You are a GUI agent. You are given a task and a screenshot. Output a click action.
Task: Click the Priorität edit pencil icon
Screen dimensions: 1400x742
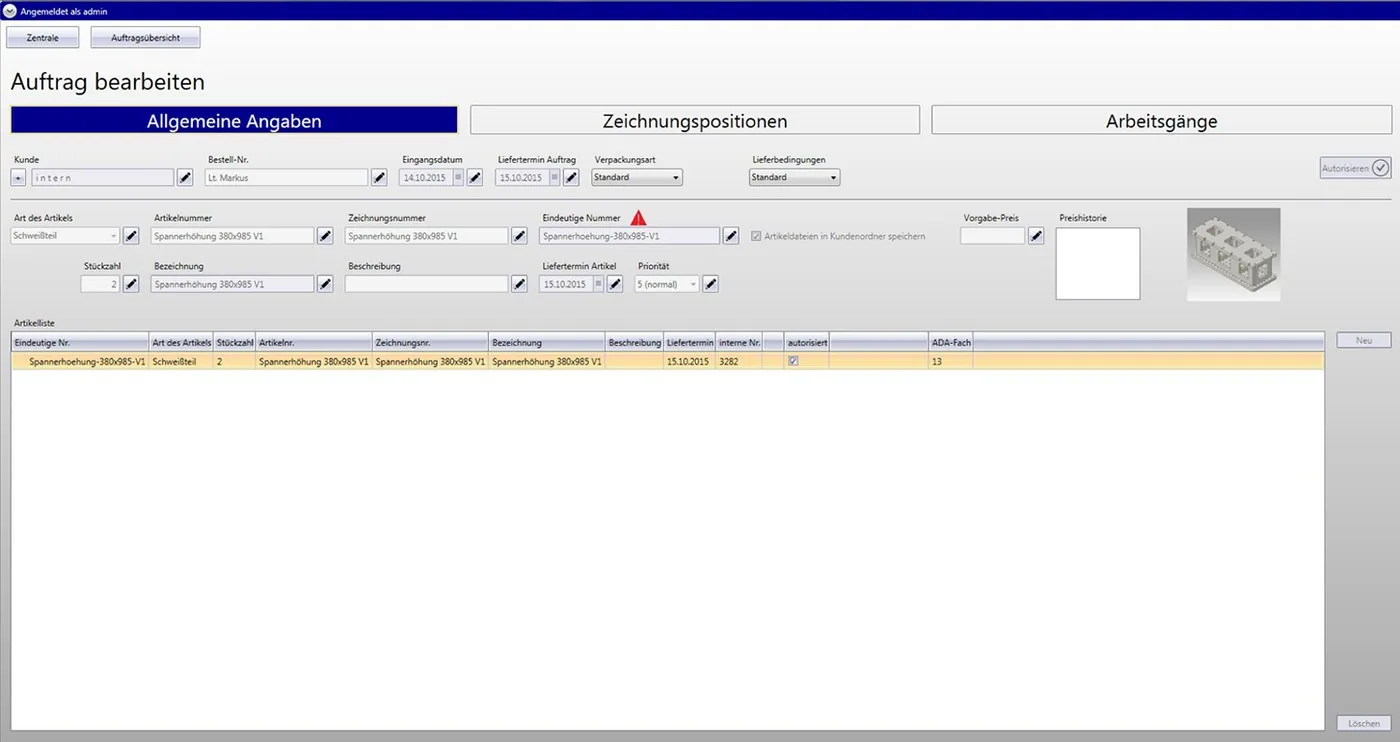710,284
